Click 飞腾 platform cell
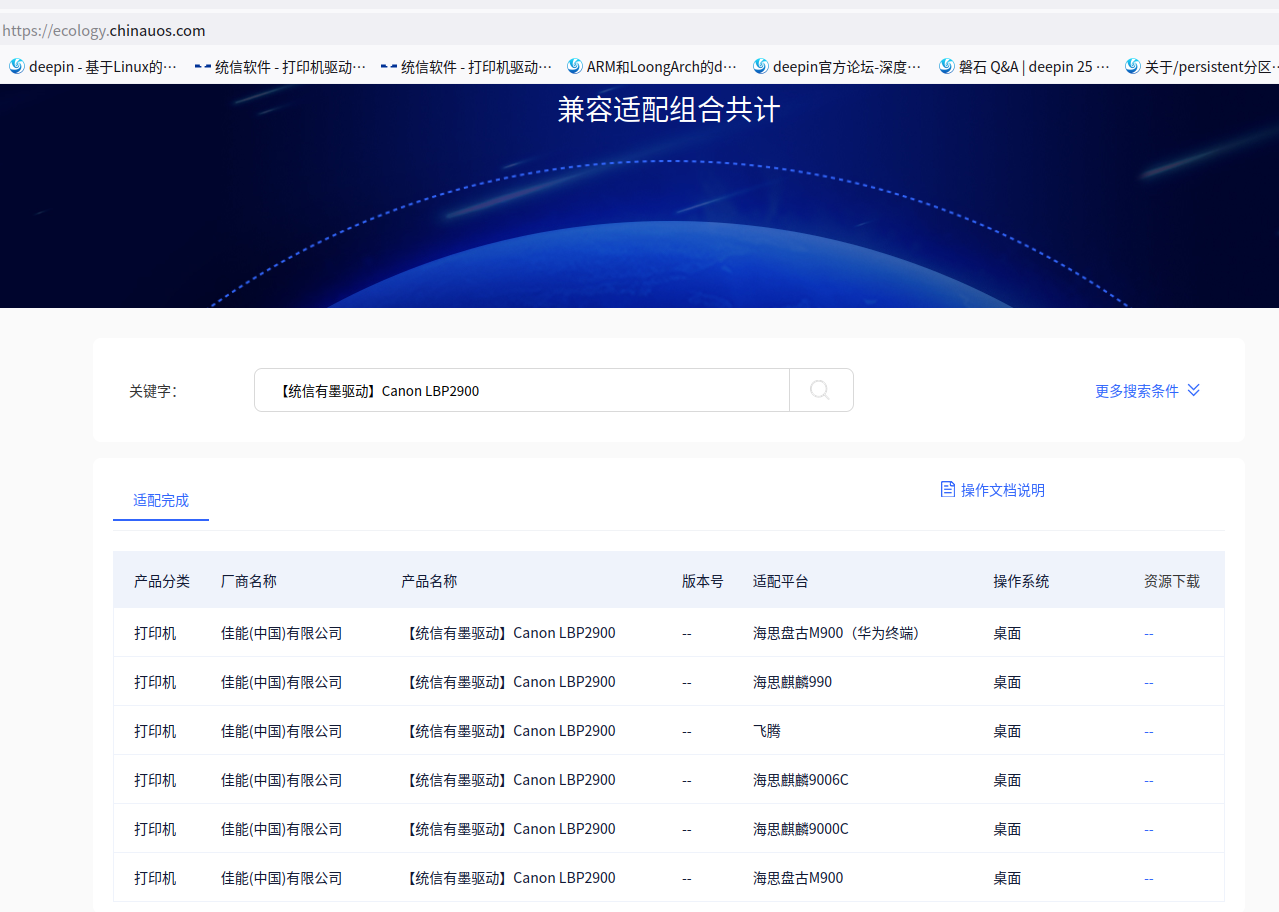 [x=767, y=731]
